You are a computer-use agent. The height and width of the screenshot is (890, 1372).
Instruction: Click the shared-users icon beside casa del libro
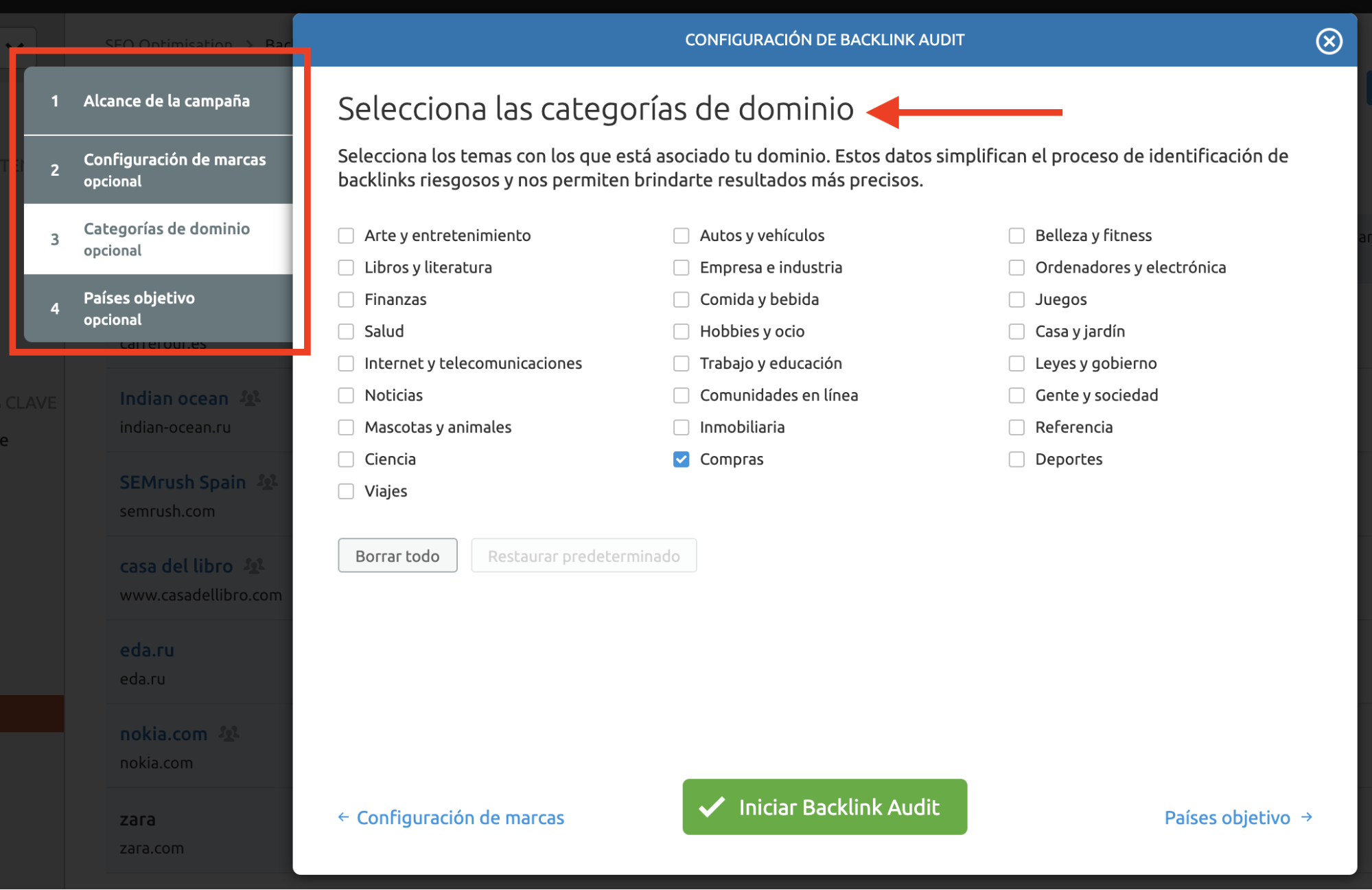pyautogui.click(x=254, y=566)
